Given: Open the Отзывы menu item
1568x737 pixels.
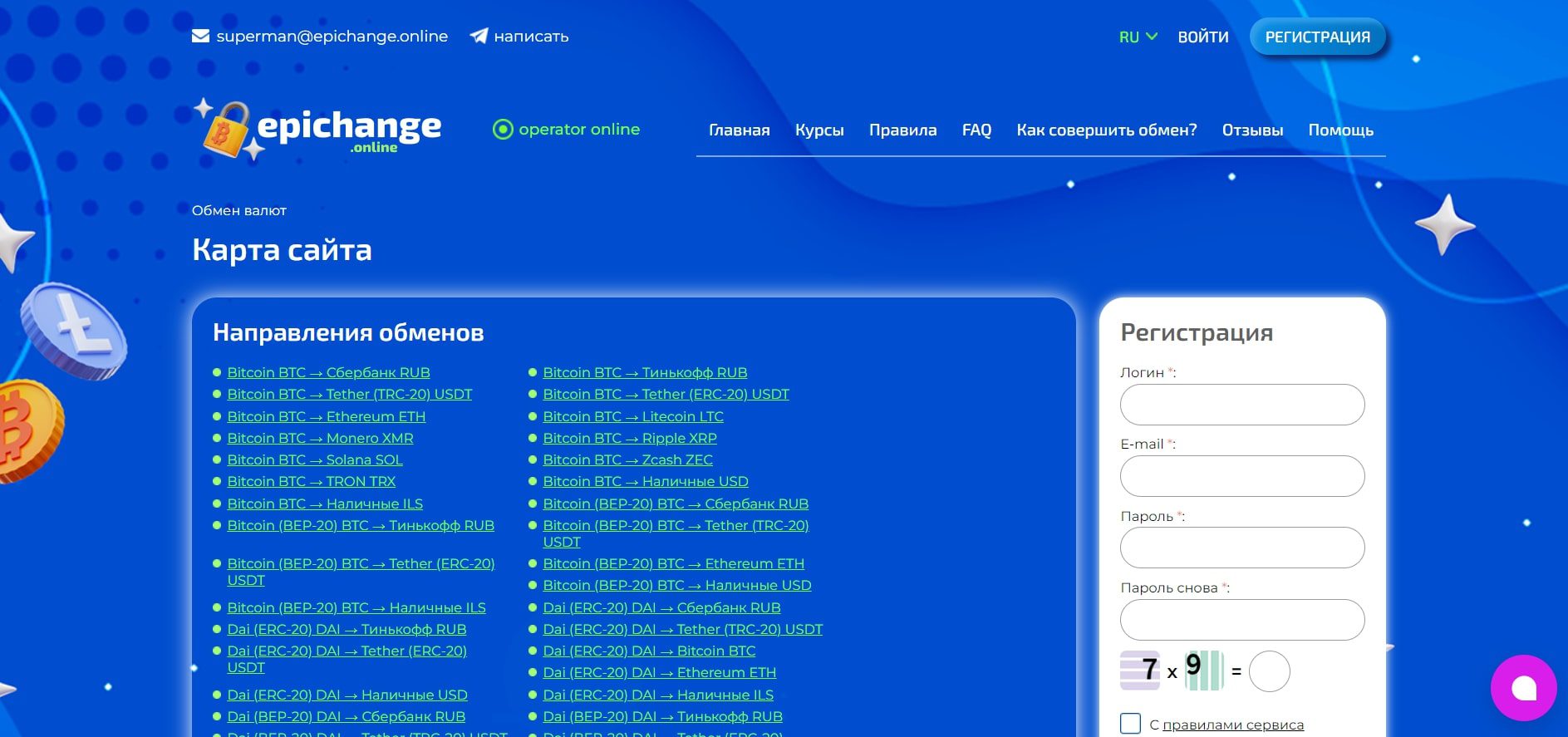Looking at the screenshot, I should pos(1252,130).
